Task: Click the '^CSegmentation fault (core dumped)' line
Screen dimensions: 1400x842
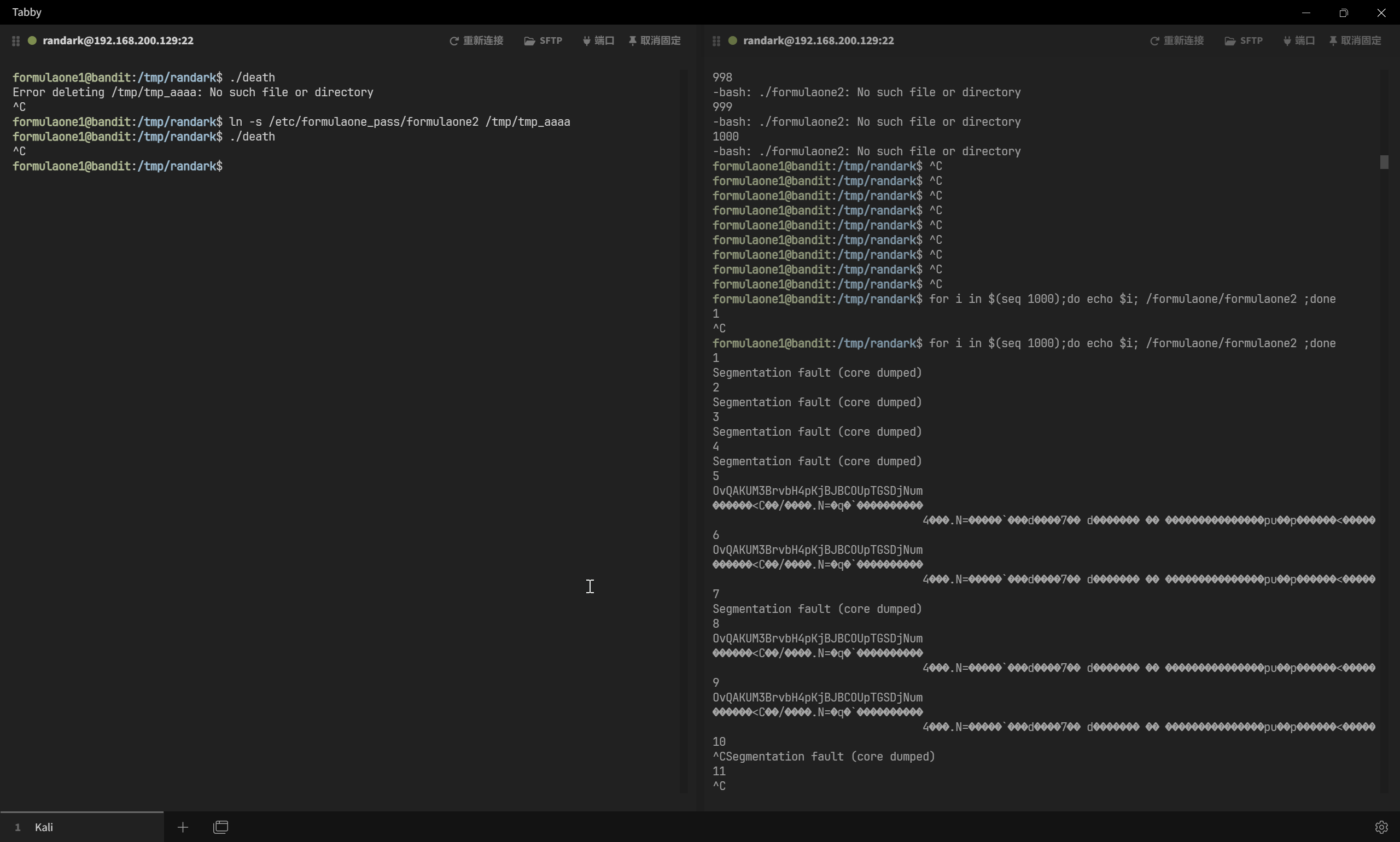Action: coord(824,756)
